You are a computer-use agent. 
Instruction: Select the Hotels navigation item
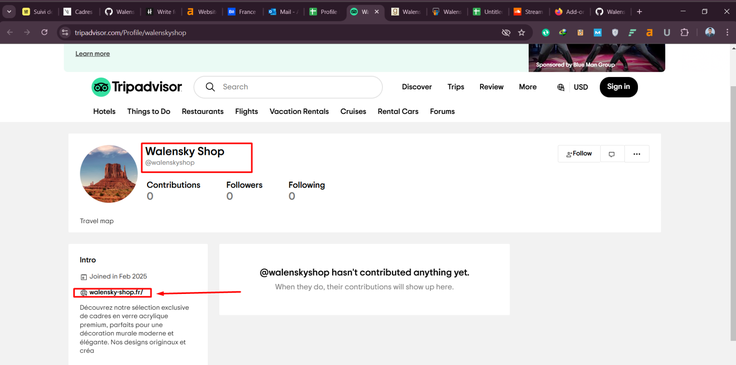(x=104, y=112)
